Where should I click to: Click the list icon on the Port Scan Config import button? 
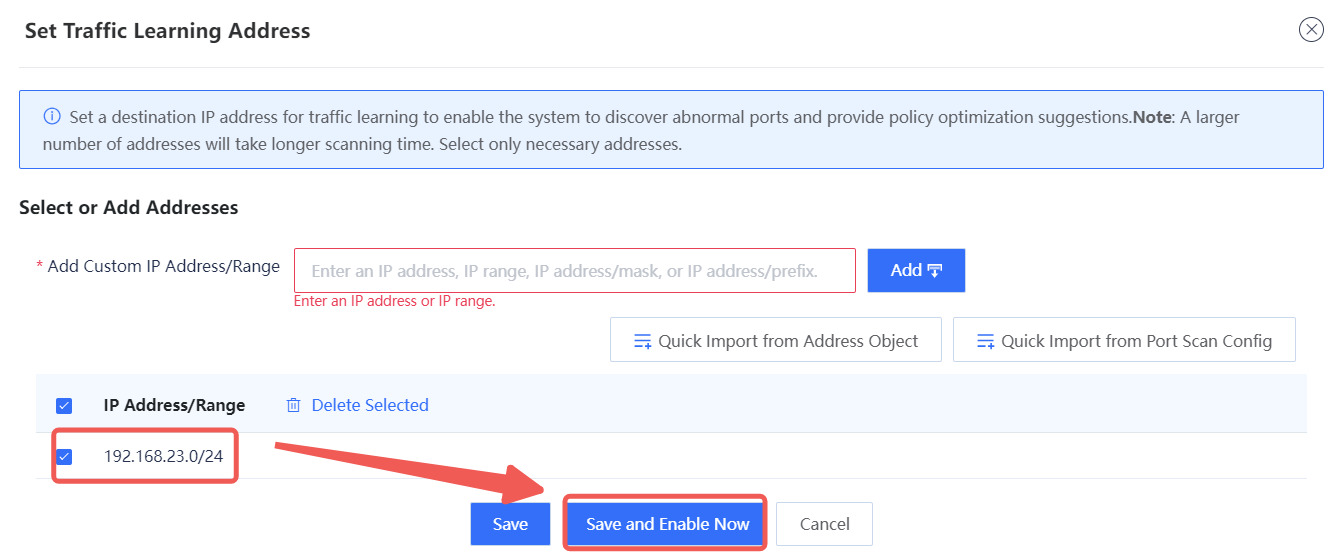tap(986, 341)
